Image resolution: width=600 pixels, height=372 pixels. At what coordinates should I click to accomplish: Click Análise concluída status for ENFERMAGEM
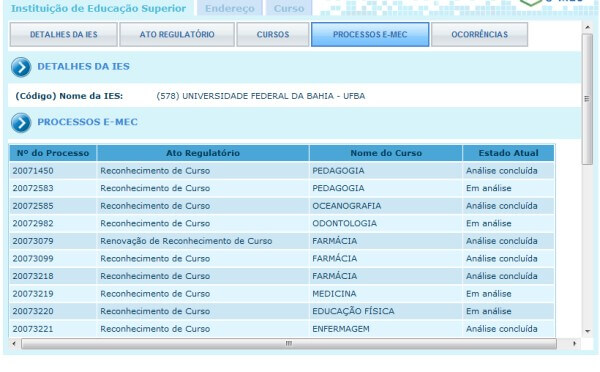(x=502, y=329)
